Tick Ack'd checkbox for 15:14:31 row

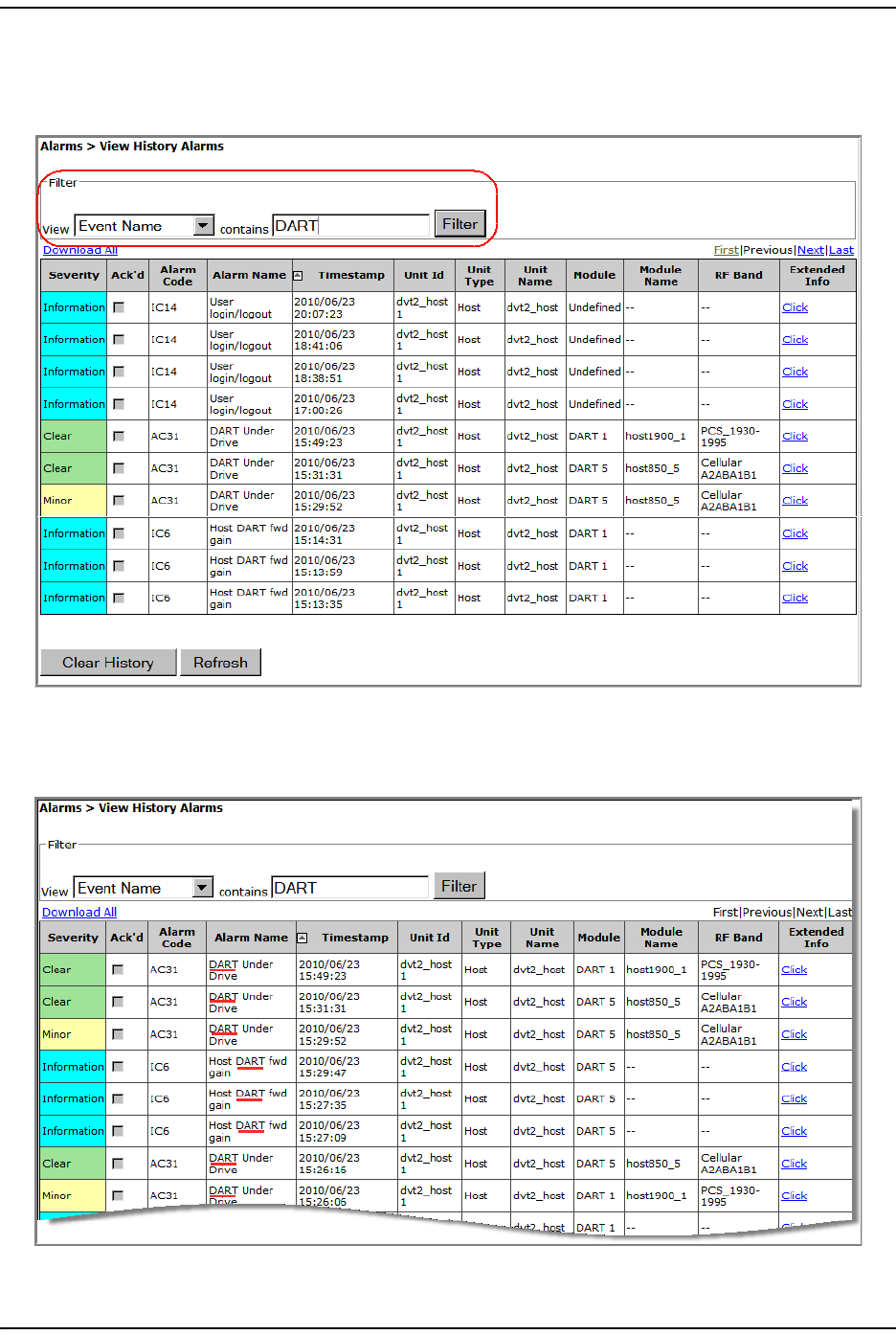point(119,533)
